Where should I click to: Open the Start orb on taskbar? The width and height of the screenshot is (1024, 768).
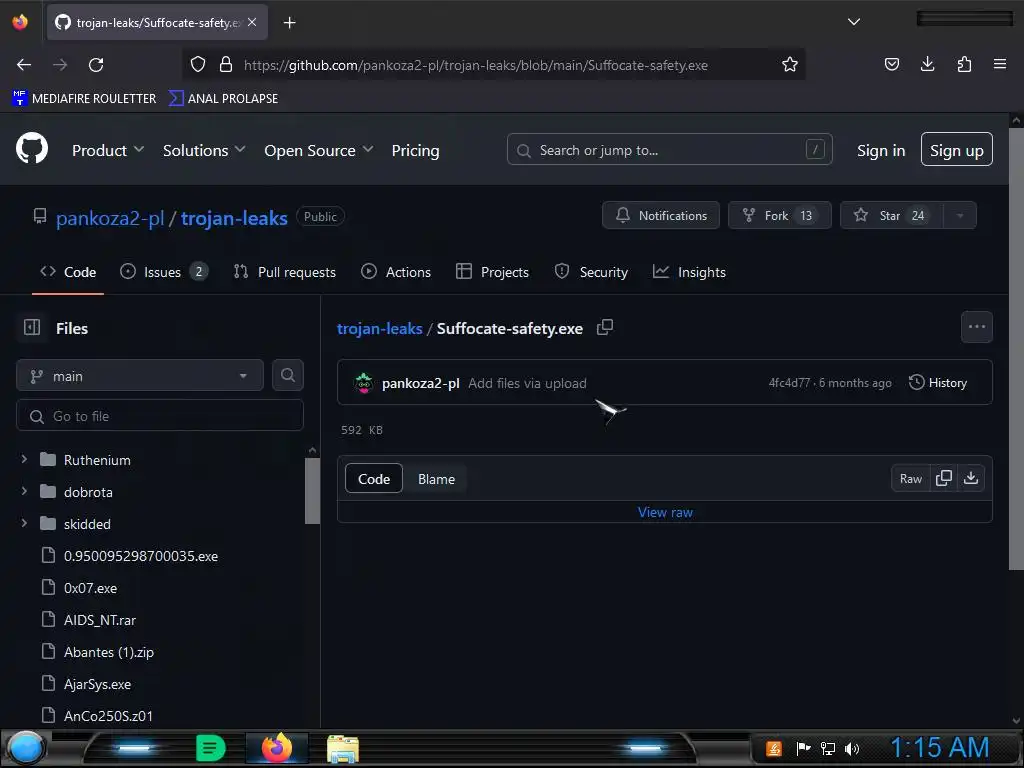pos(26,748)
